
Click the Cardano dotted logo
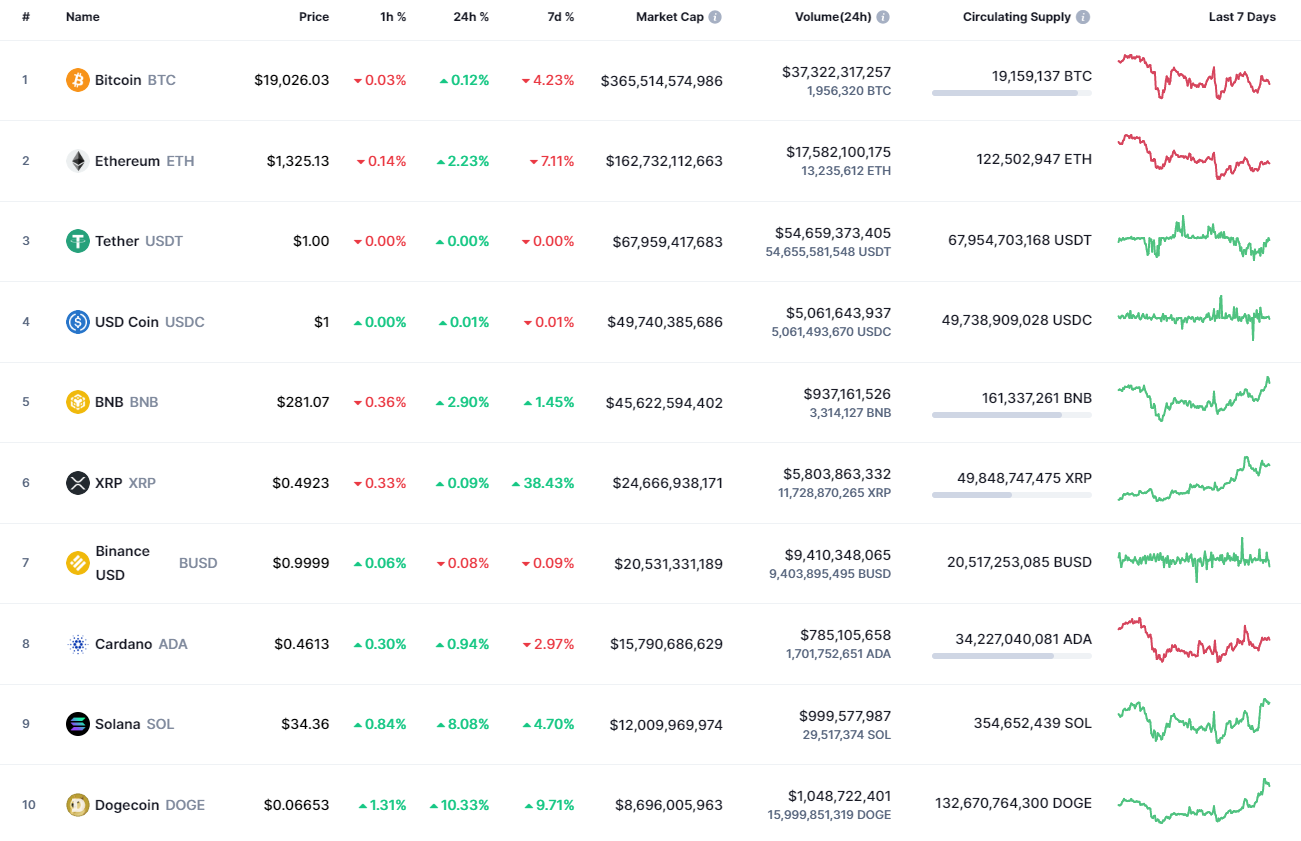[78, 644]
